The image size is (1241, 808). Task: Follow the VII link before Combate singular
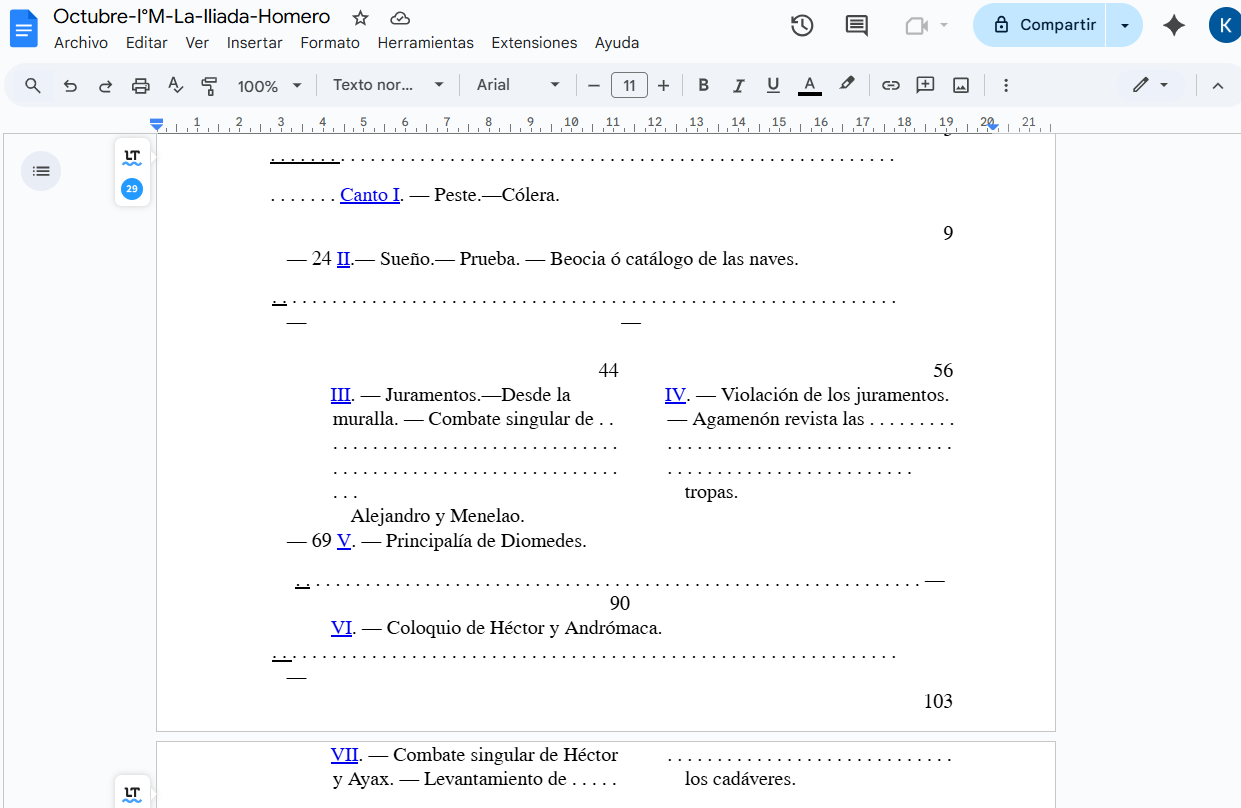[x=345, y=755]
